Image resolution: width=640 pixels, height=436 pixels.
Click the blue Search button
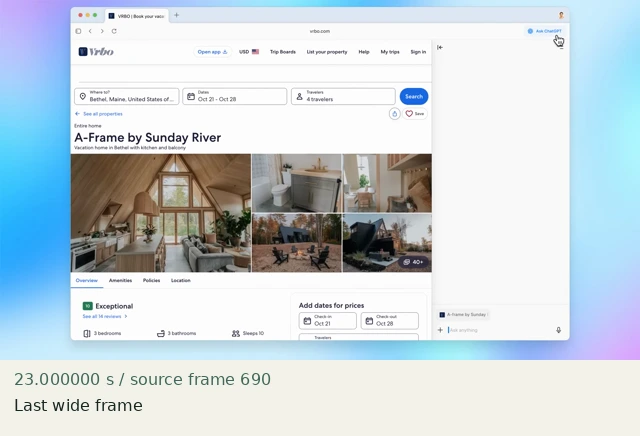414,96
